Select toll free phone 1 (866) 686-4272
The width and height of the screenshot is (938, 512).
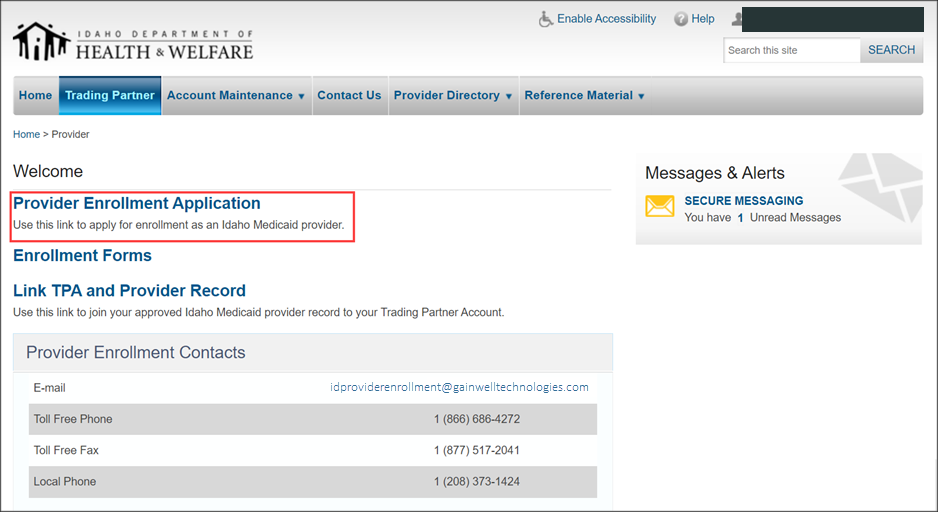(477, 419)
